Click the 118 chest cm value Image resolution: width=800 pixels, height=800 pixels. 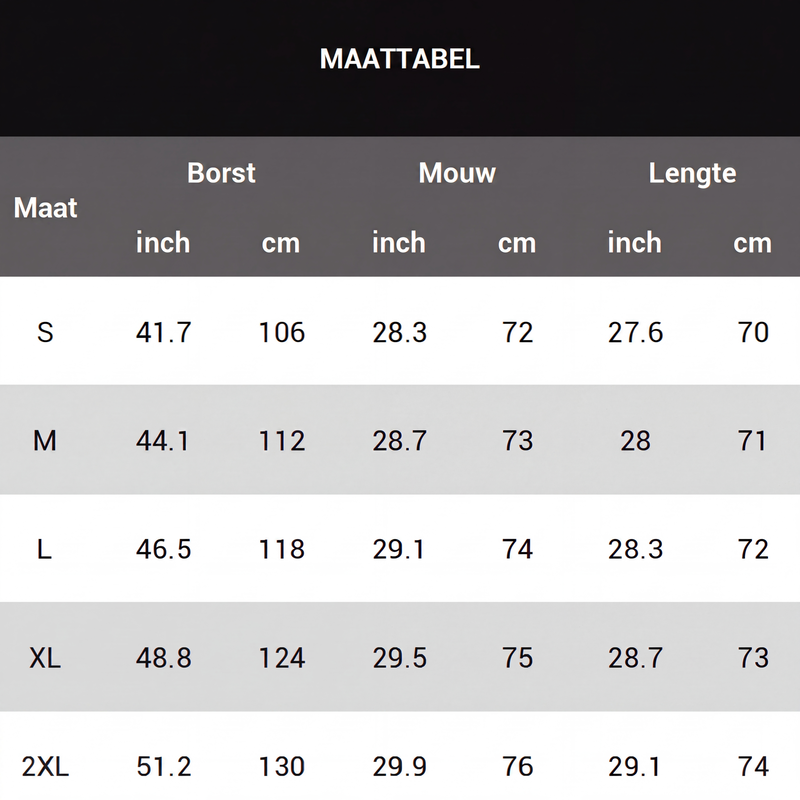coord(282,549)
